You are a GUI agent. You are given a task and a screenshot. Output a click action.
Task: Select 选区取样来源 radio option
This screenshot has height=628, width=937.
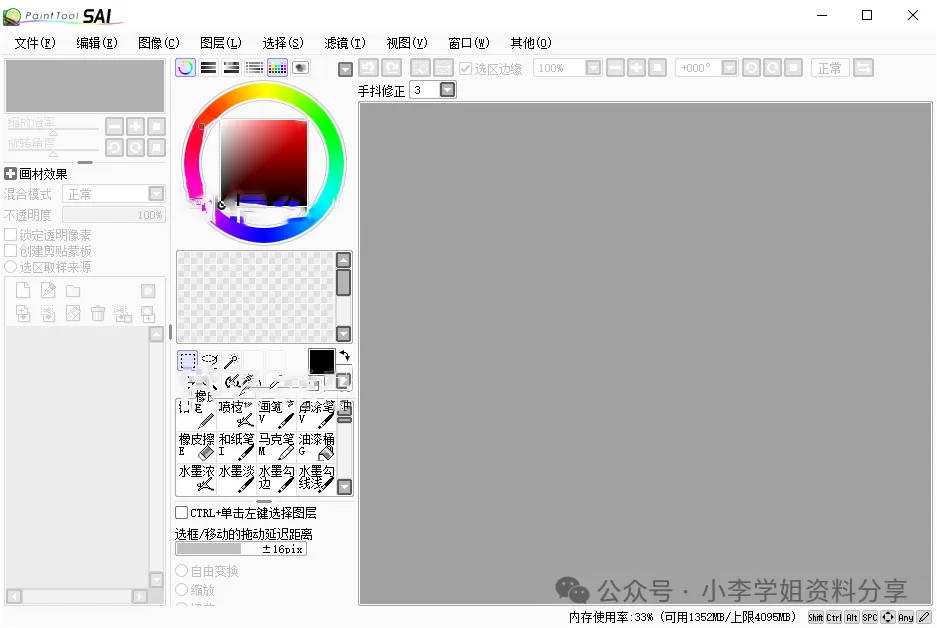coord(10,266)
